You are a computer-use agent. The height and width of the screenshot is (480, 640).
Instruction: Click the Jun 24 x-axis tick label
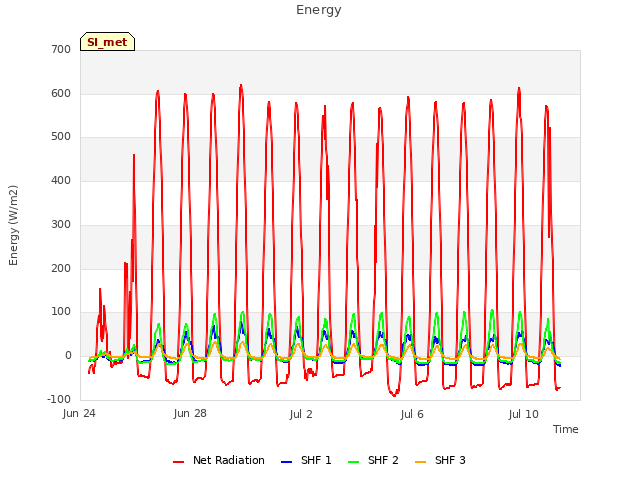tap(79, 414)
